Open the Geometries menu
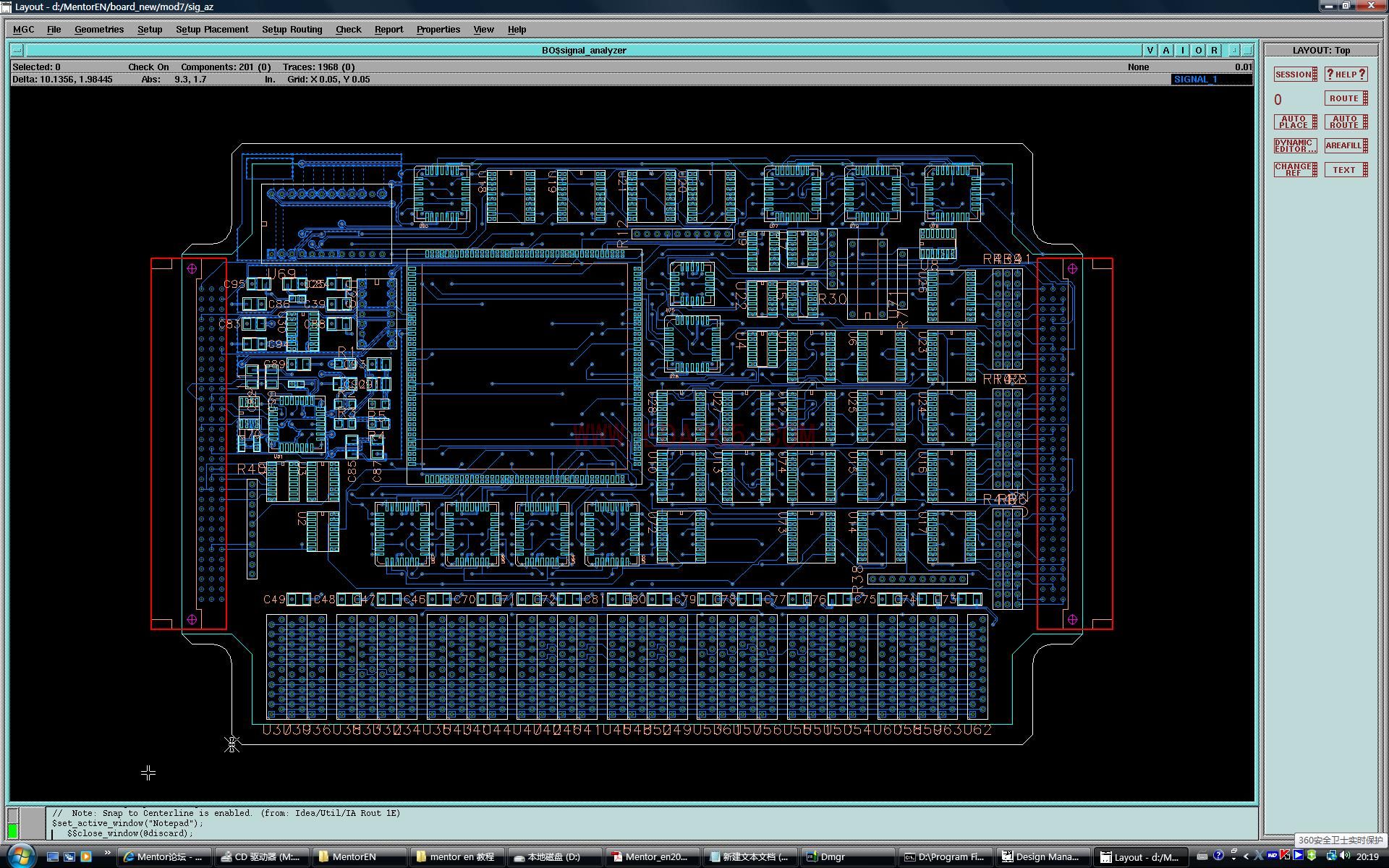This screenshot has height=868, width=1389. tap(99, 30)
